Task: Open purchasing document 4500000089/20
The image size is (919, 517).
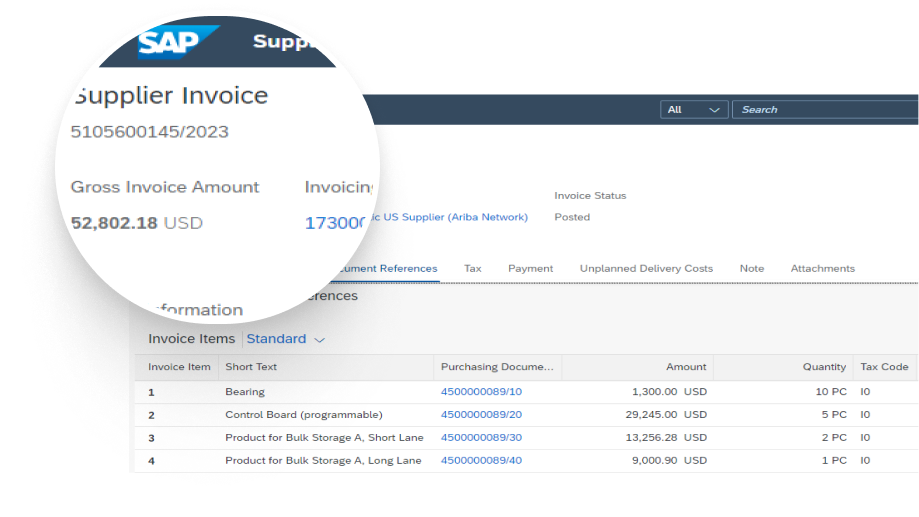Action: pos(481,414)
